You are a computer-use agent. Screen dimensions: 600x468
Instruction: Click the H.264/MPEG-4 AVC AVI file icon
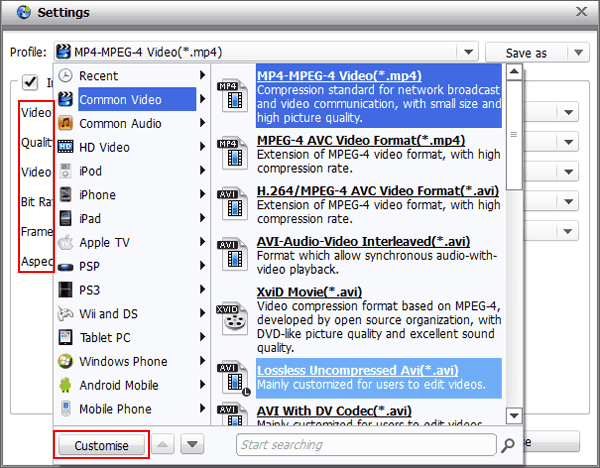[x=232, y=204]
